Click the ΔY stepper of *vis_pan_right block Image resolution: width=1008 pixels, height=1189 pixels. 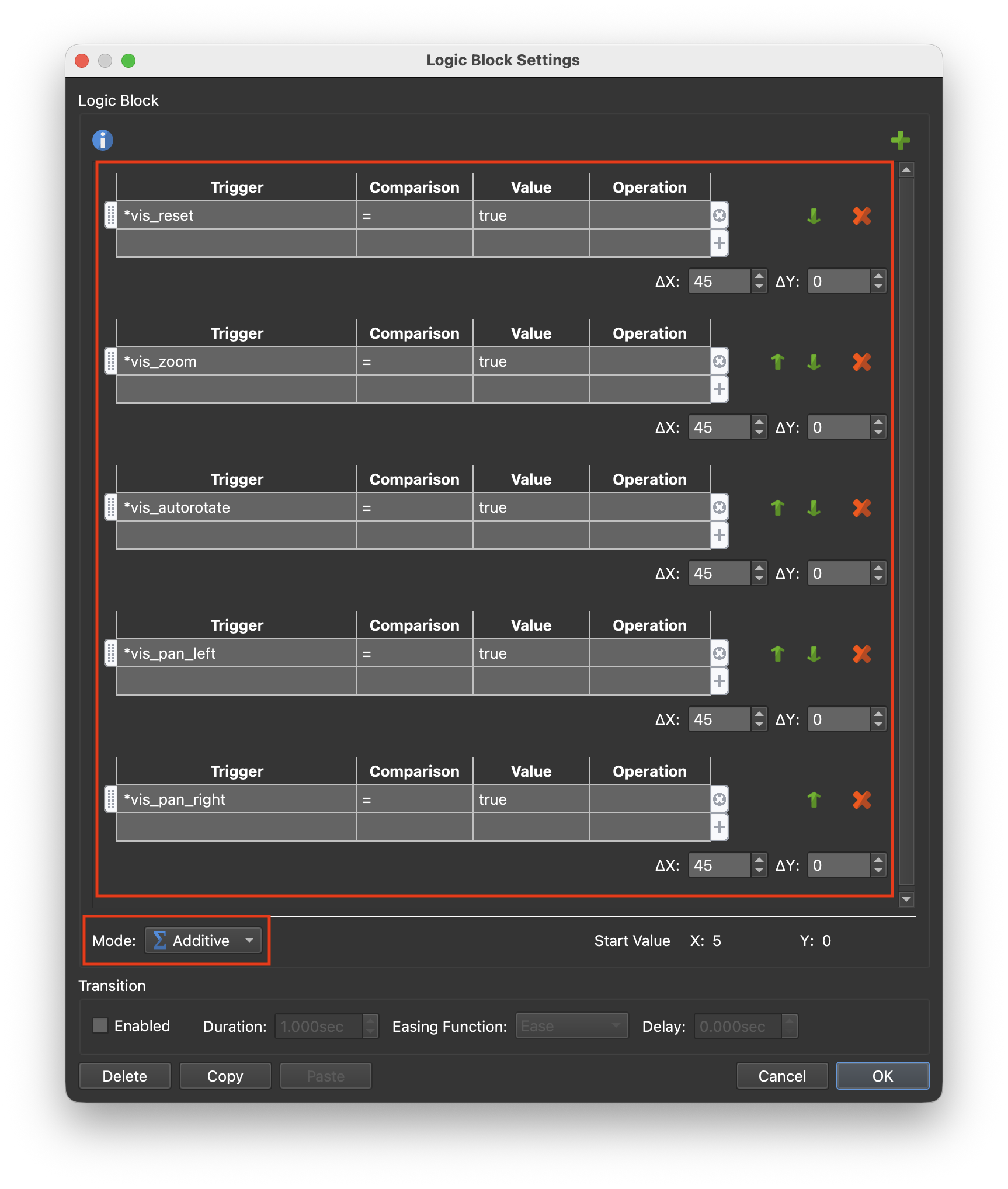(878, 865)
